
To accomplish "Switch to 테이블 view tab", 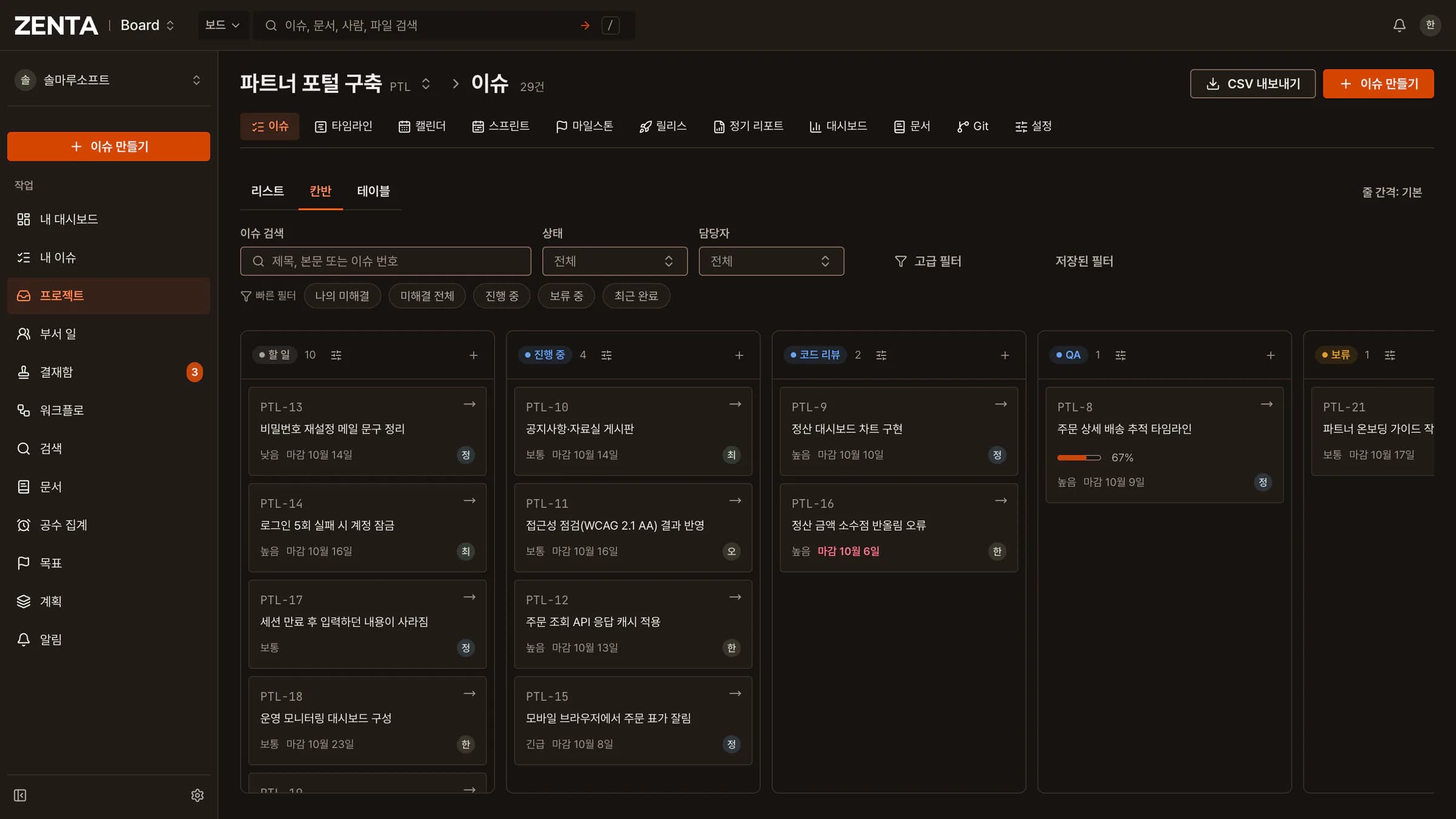I will (373, 191).
